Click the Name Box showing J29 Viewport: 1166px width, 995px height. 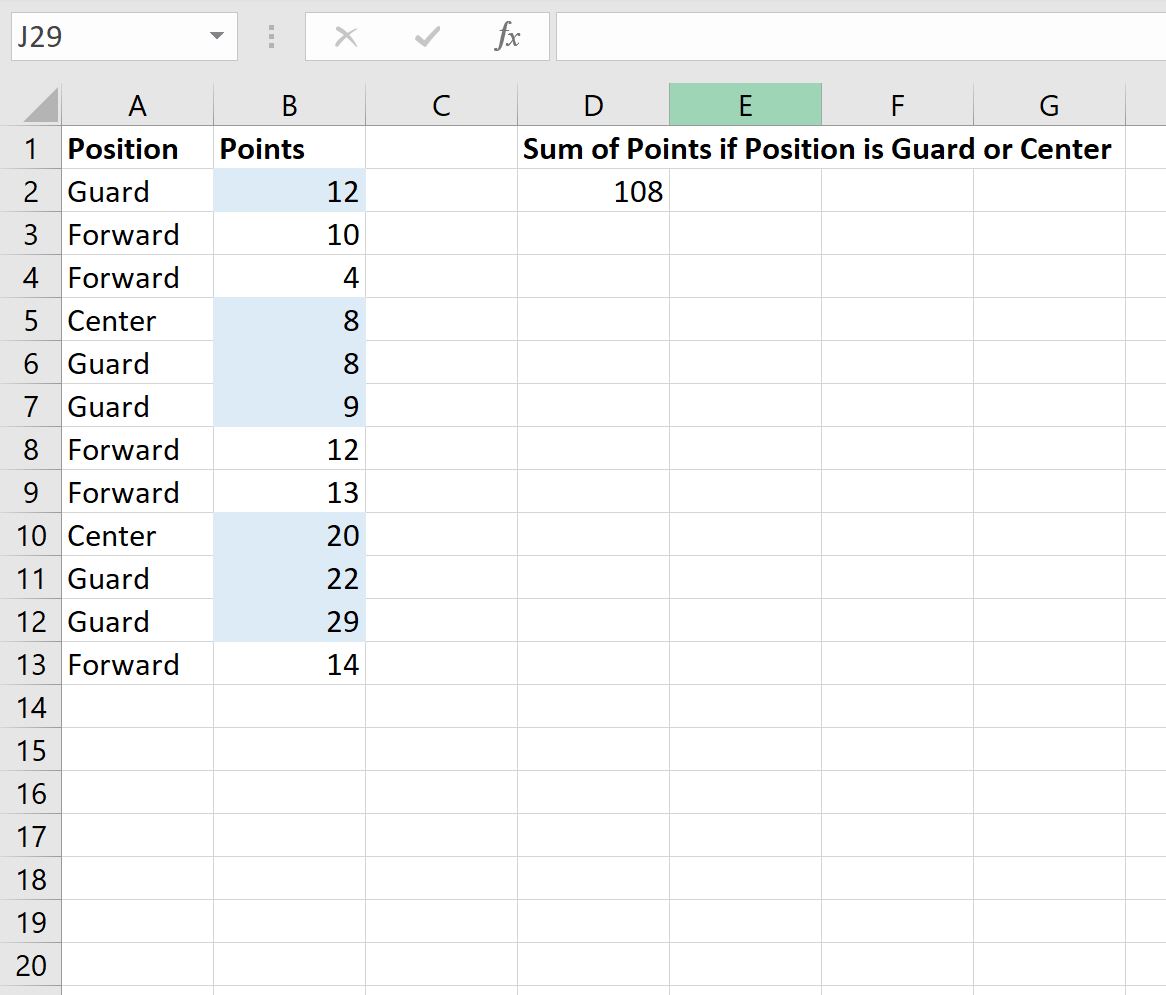[124, 36]
